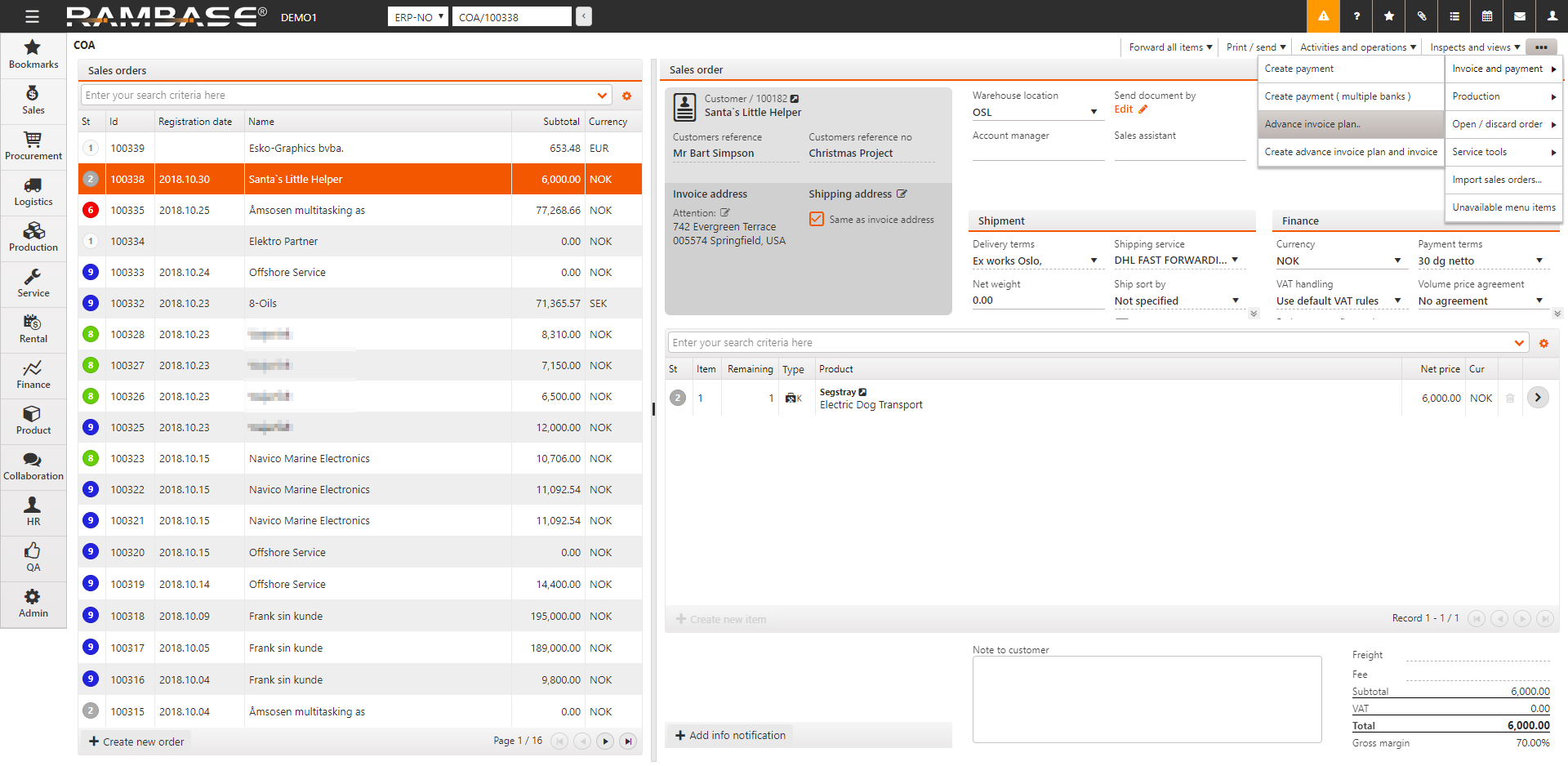
Task: Open the Logistics module icon
Action: pyautogui.click(x=33, y=191)
